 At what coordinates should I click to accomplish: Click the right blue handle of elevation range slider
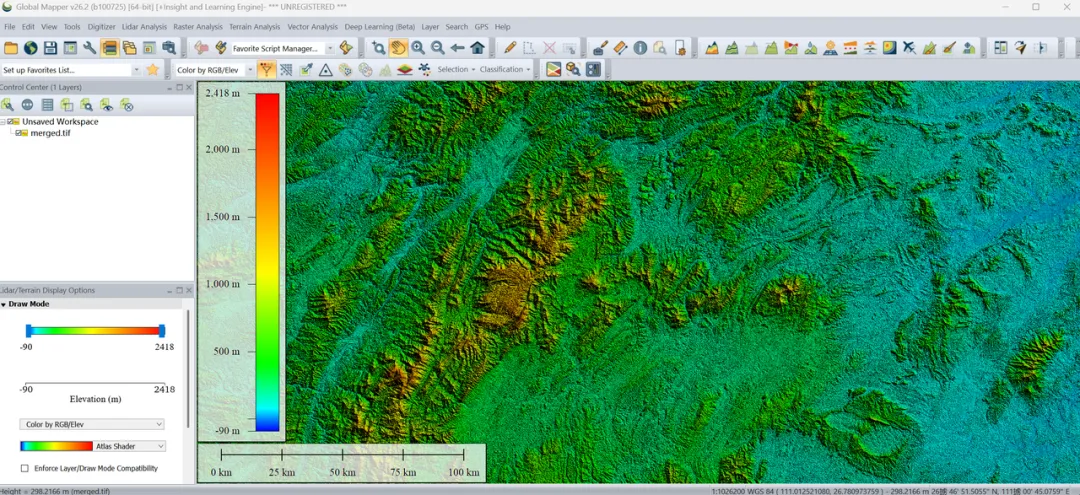coord(162,331)
